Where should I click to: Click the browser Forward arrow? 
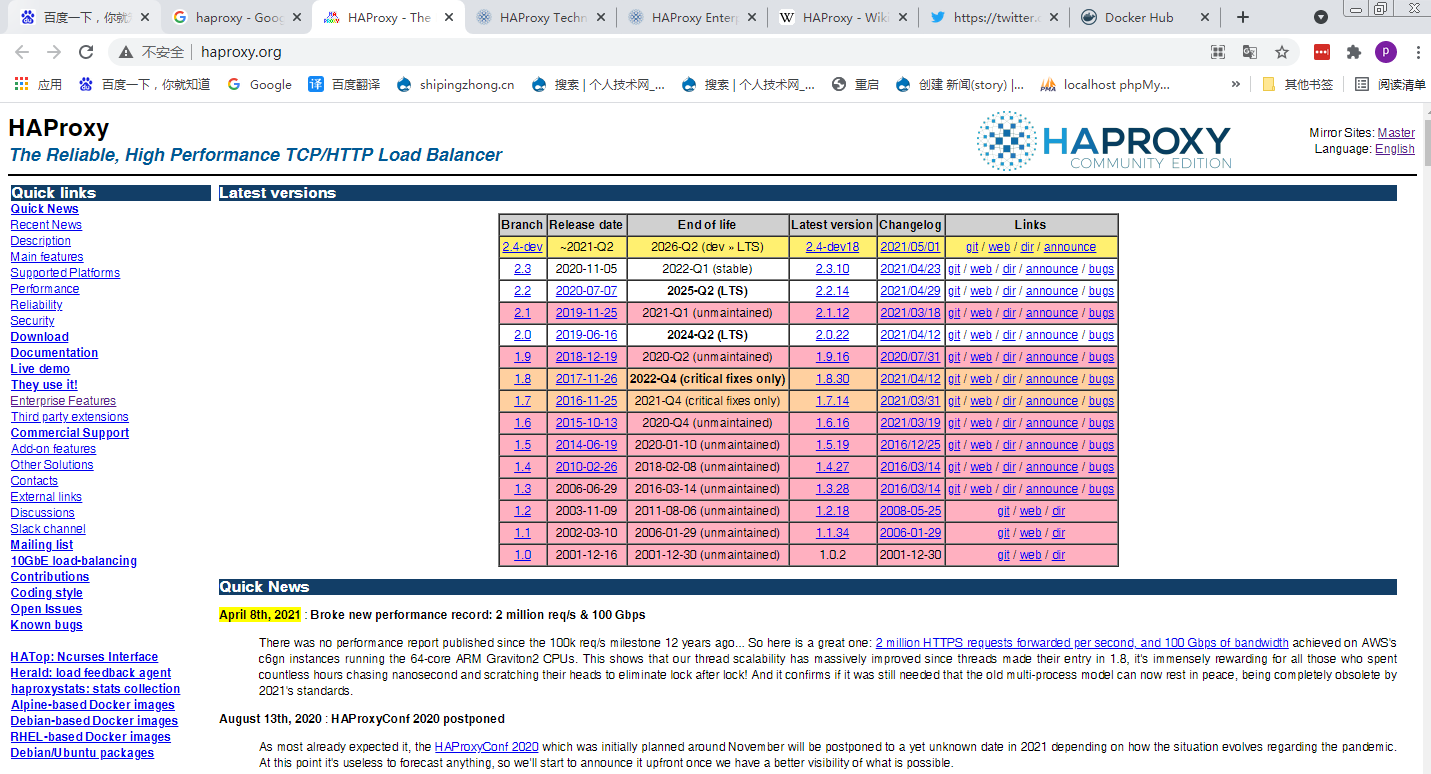55,52
